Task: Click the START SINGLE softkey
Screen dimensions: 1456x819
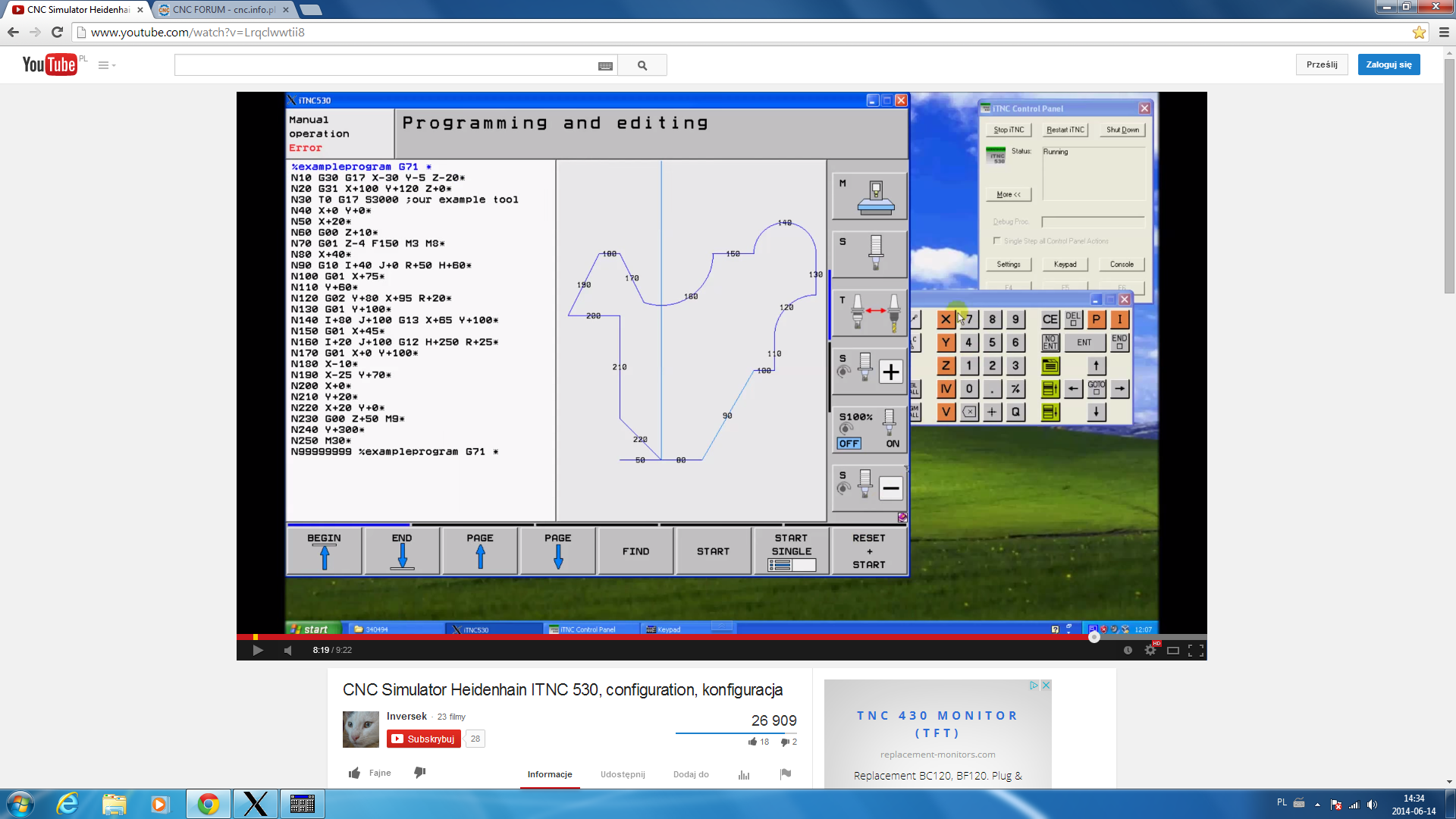Action: tap(792, 551)
